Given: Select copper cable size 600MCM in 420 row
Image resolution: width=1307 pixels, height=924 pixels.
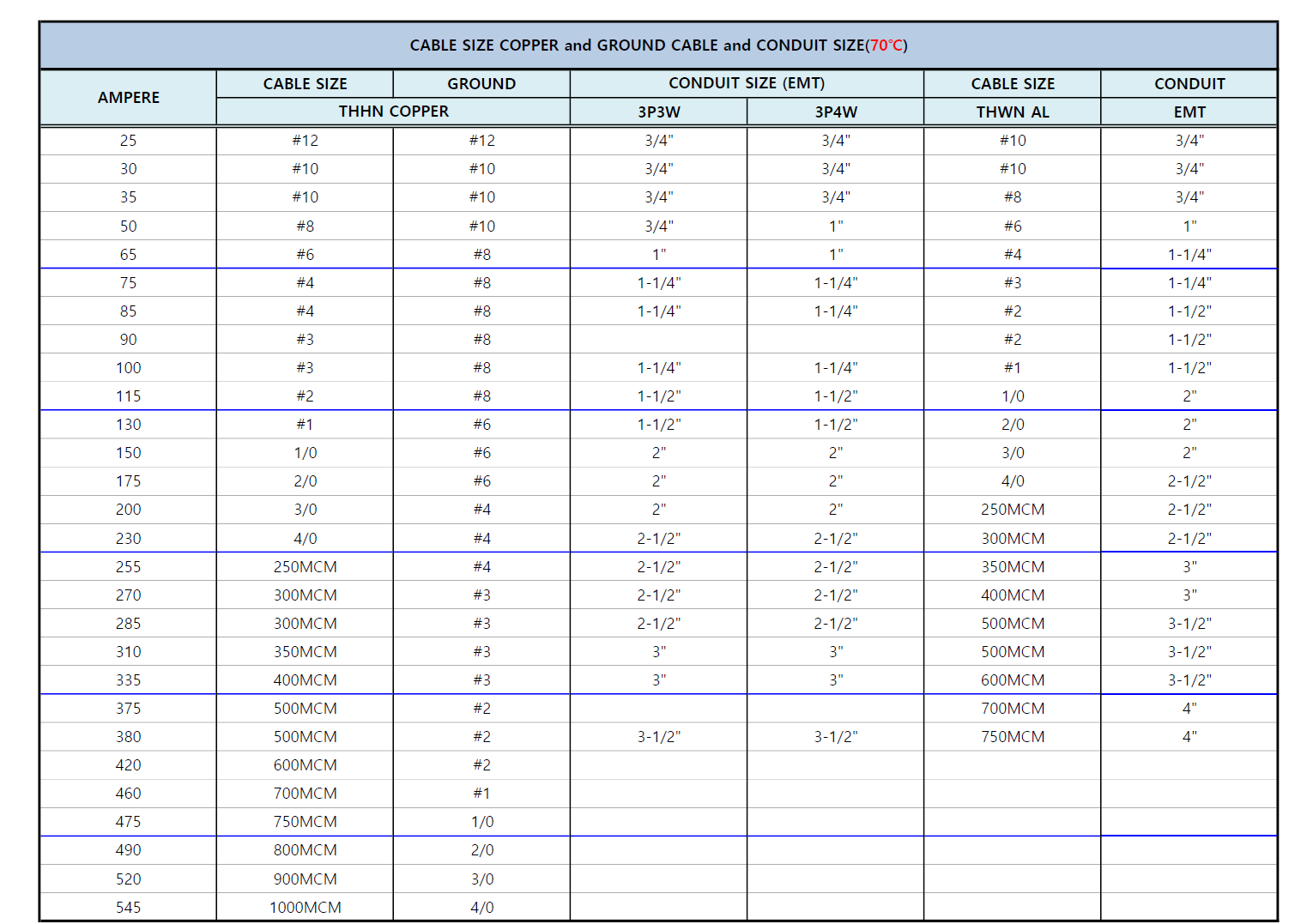Looking at the screenshot, I should click(x=306, y=765).
